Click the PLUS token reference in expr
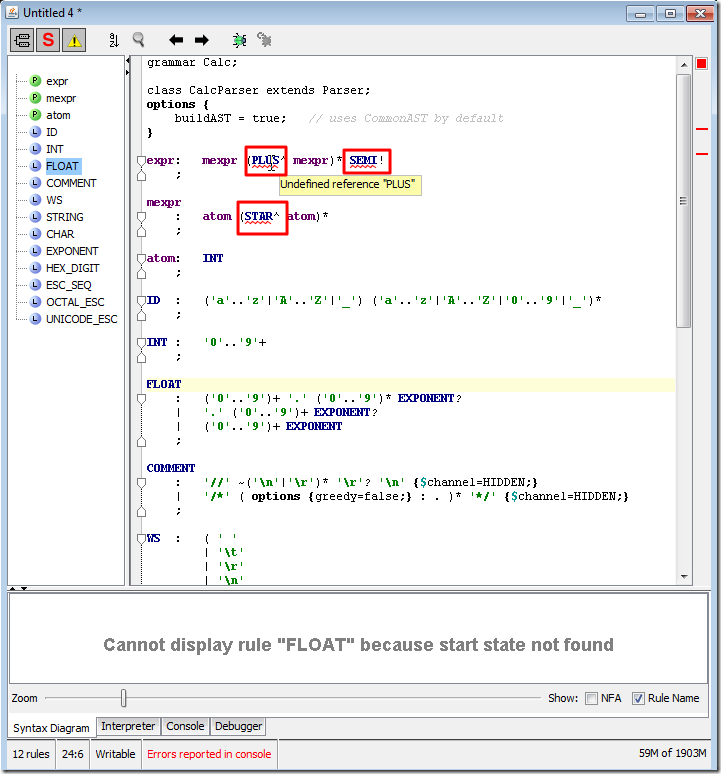 coord(266,160)
